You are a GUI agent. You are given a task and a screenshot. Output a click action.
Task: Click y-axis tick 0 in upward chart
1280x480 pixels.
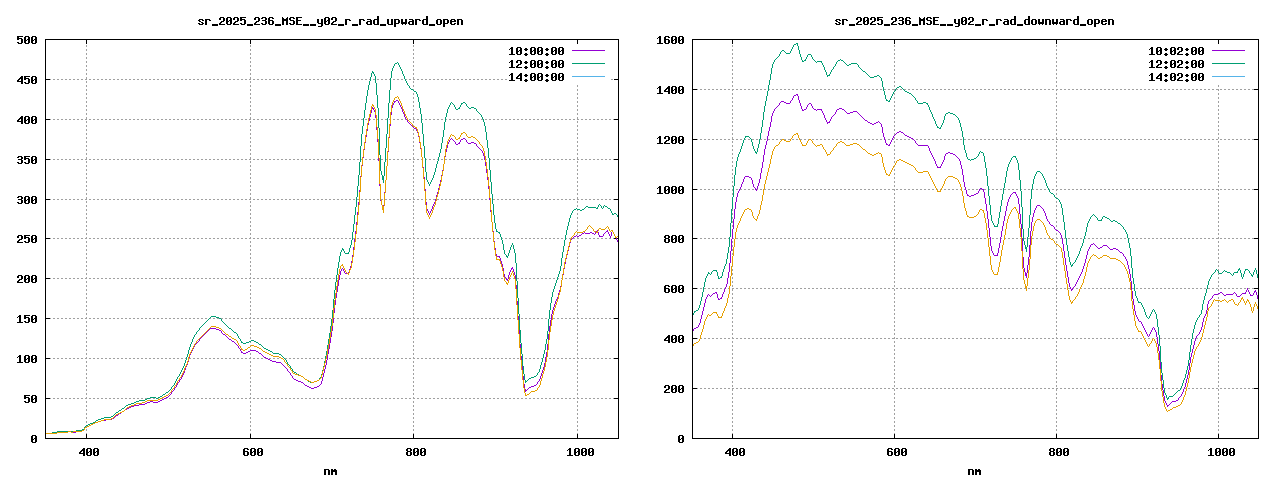point(34,439)
